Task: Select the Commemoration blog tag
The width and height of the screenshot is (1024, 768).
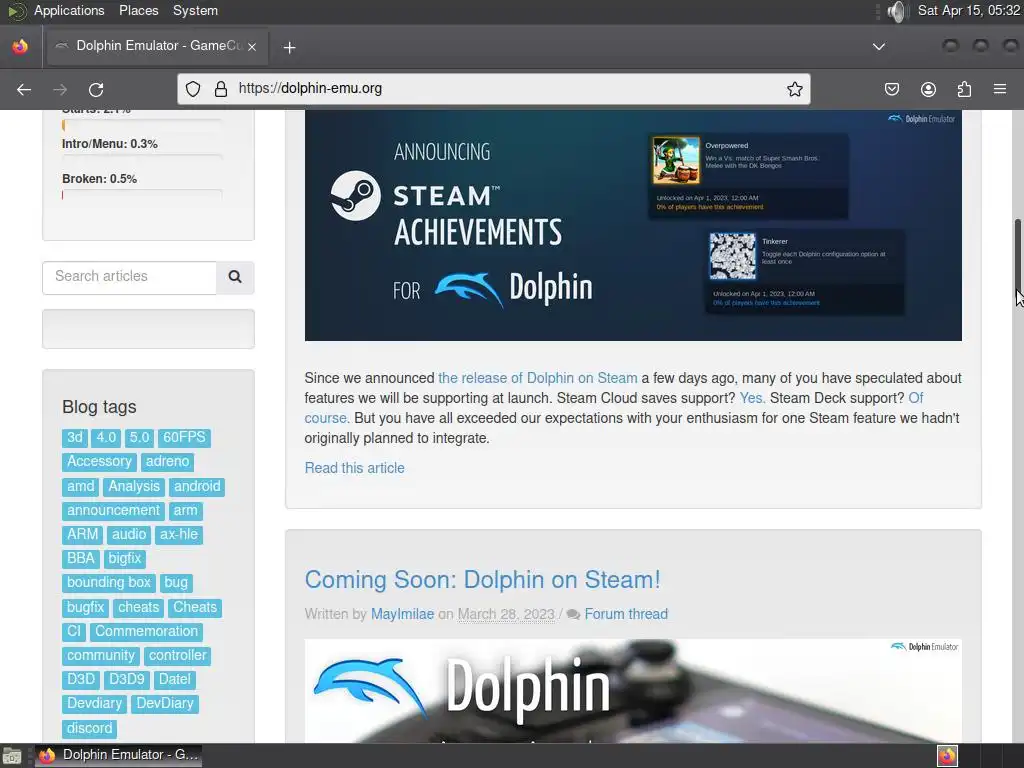Action: (x=146, y=632)
